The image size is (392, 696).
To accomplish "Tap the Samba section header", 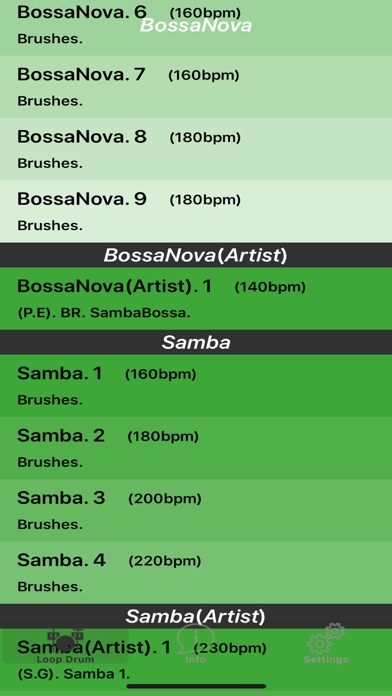I will (x=196, y=342).
